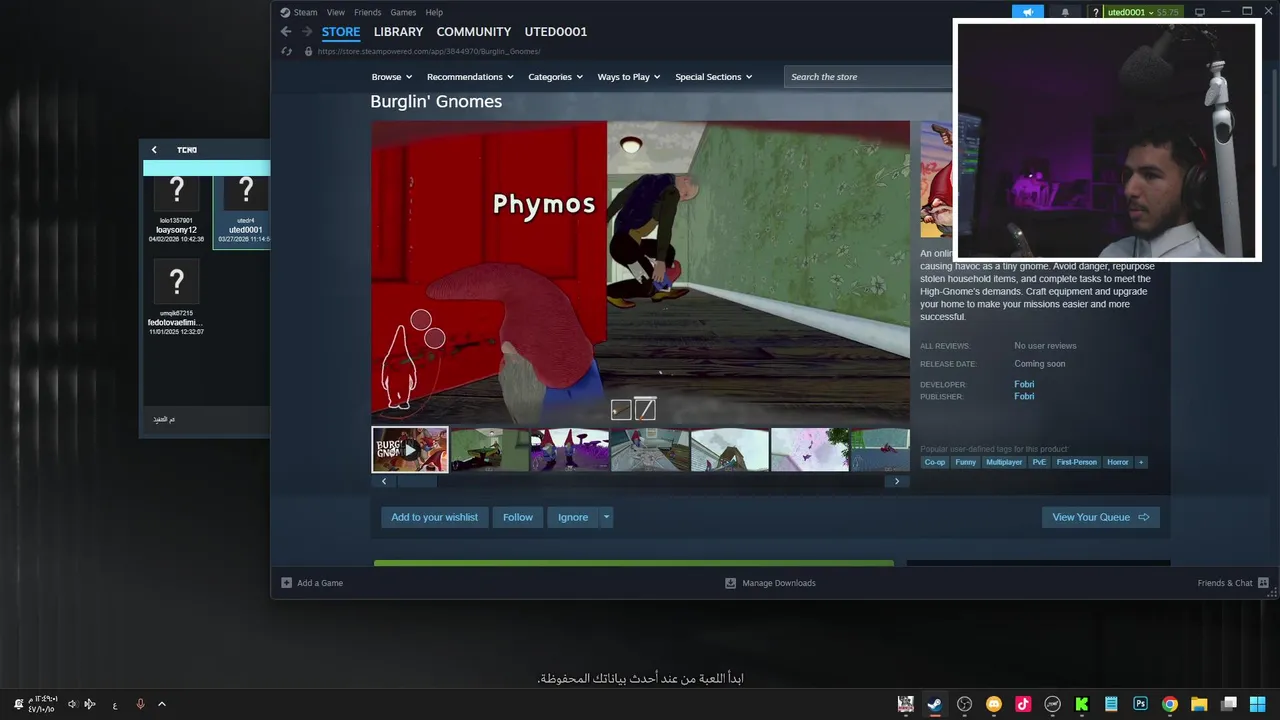The height and width of the screenshot is (720, 1280).
Task: Open the dropdown arrow beside Ignore
Action: [606, 517]
